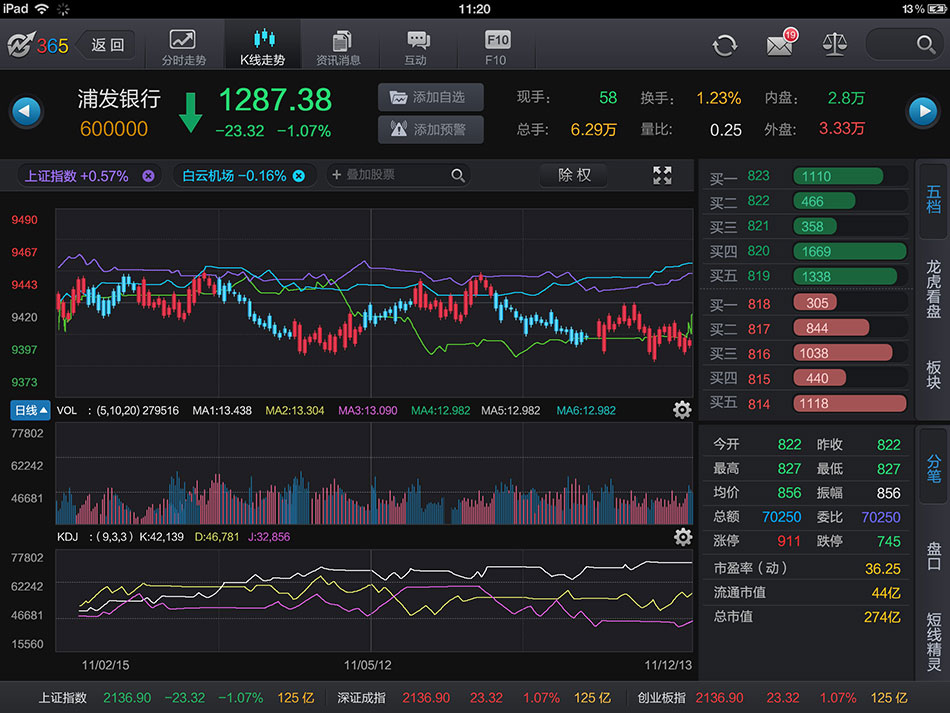Refresh quotes with the circular arrows icon
This screenshot has width=950, height=713.
pos(725,45)
